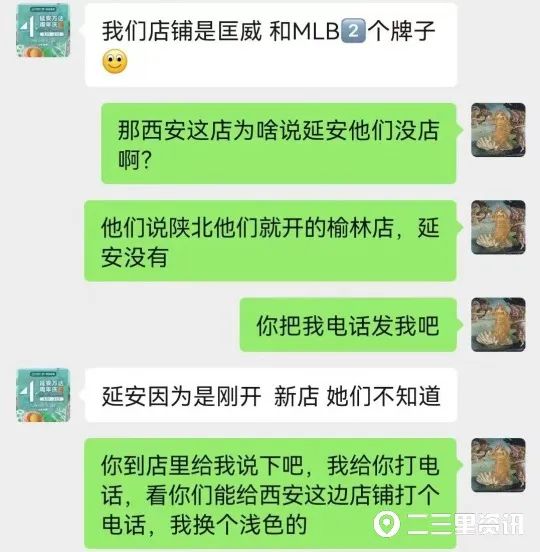
Task: Select the bubble 你把我电话发我吧
Action: point(348,325)
